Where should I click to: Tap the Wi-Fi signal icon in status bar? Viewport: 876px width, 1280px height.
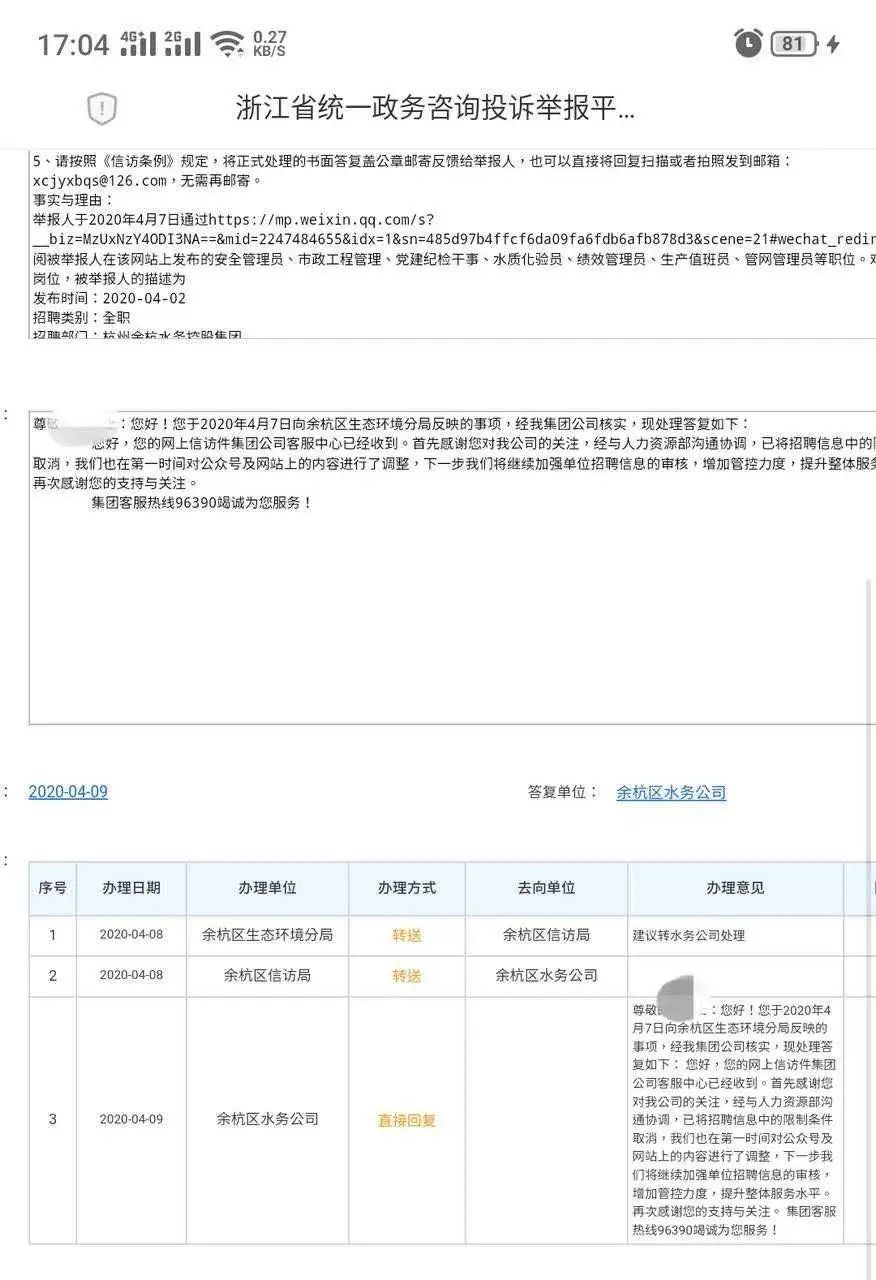pyautogui.click(x=228, y=44)
